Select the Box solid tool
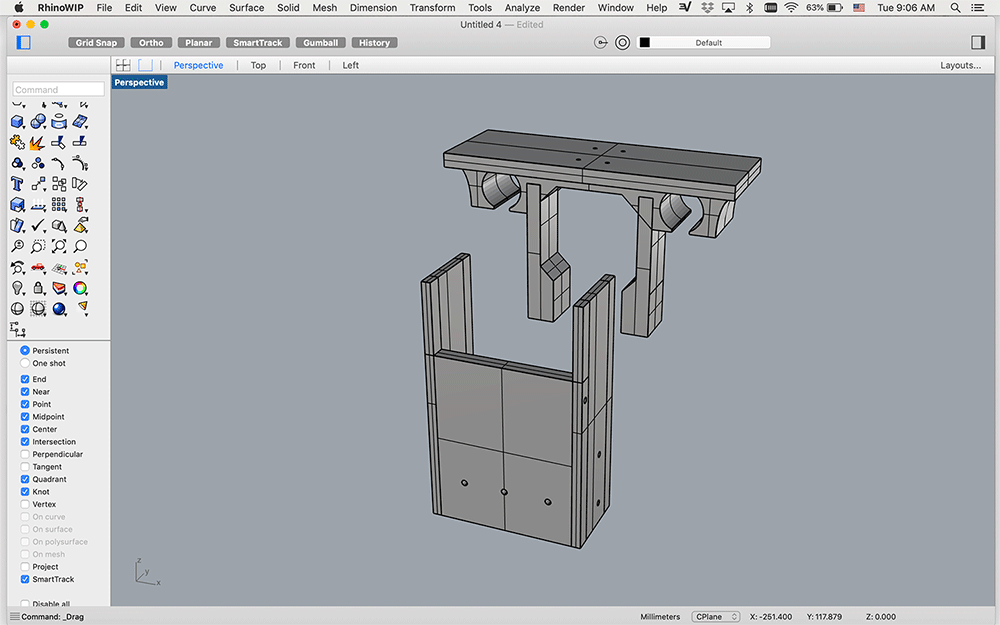1000x625 pixels. (17, 122)
